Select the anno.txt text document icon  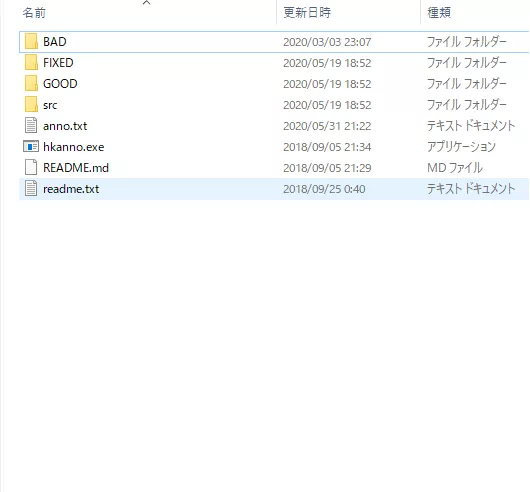[31, 126]
